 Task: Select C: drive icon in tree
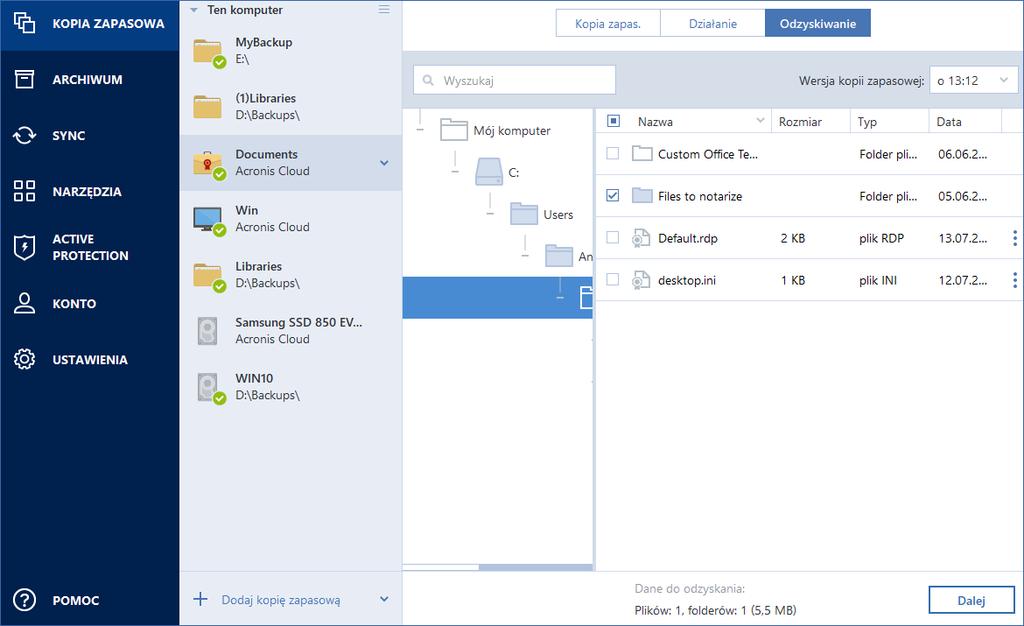488,172
